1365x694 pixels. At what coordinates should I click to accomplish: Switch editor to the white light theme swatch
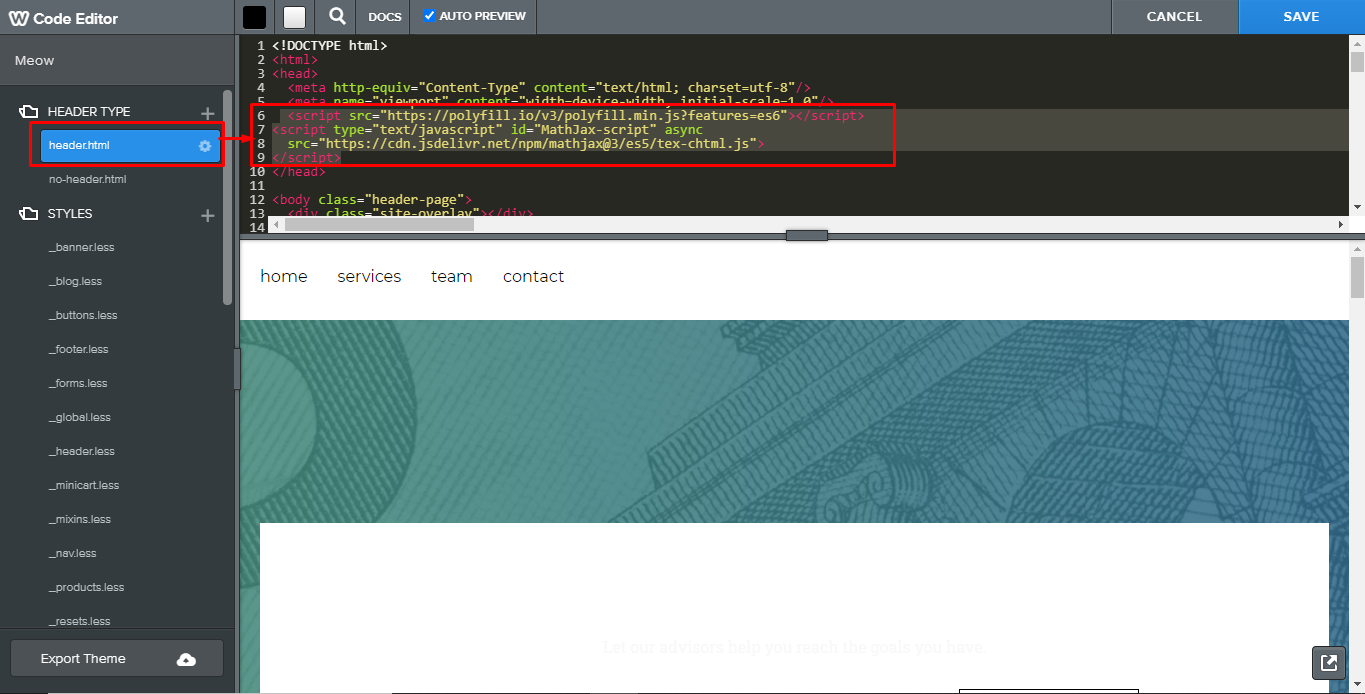pyautogui.click(x=294, y=17)
